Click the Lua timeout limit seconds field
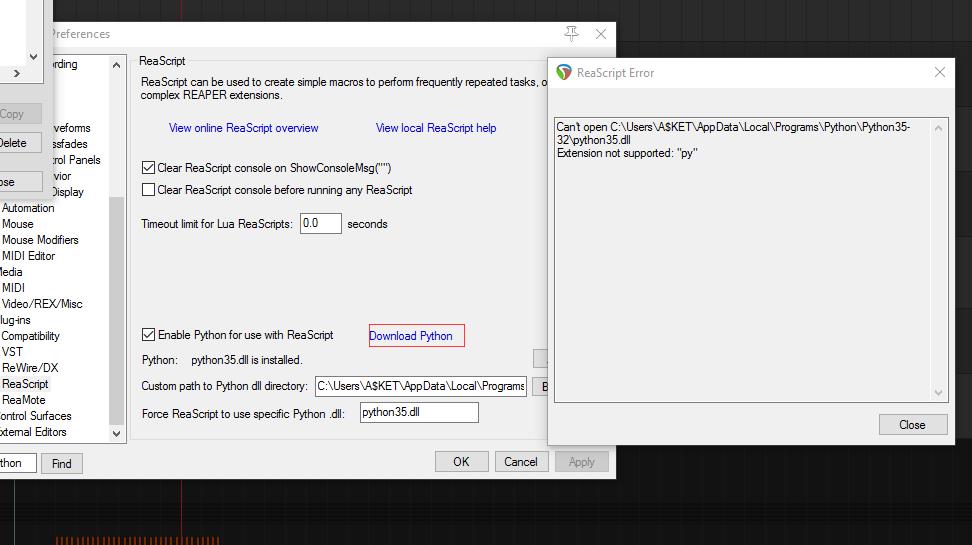Image resolution: width=972 pixels, height=545 pixels. (x=320, y=223)
